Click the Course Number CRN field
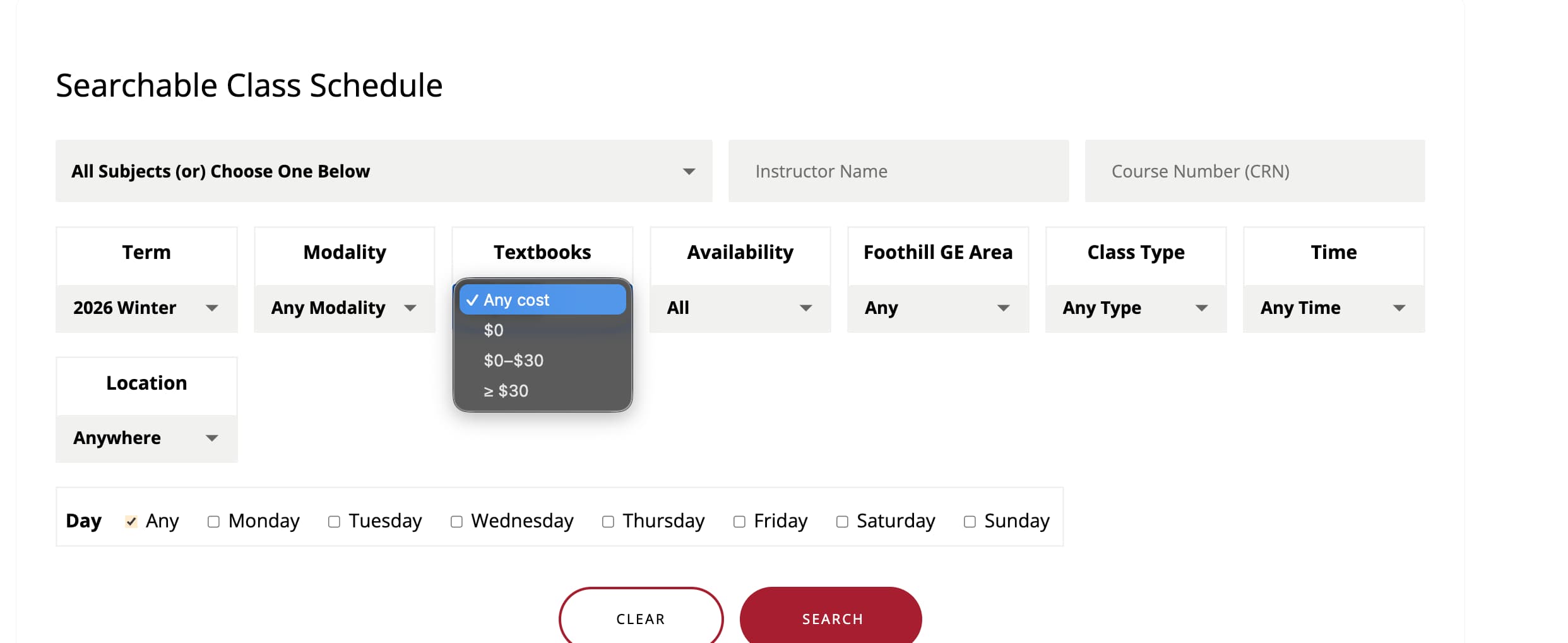The height and width of the screenshot is (643, 1568). [x=1254, y=171]
